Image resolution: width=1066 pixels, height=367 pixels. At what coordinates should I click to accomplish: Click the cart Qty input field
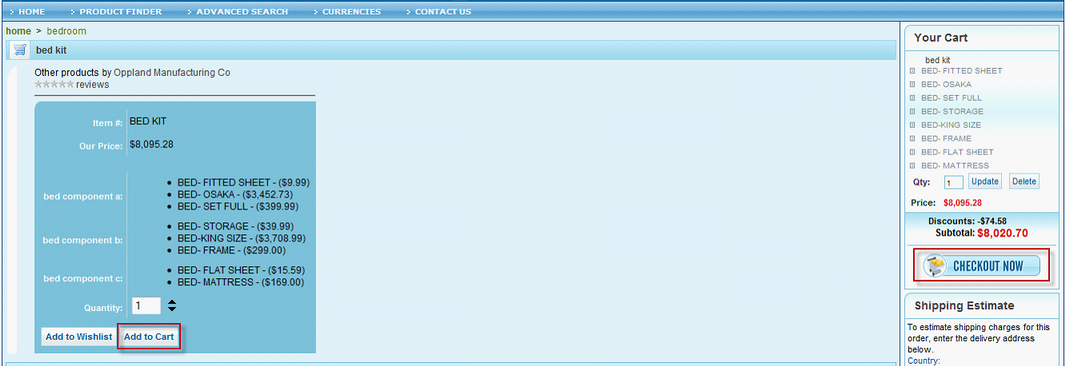pyautogui.click(x=953, y=182)
